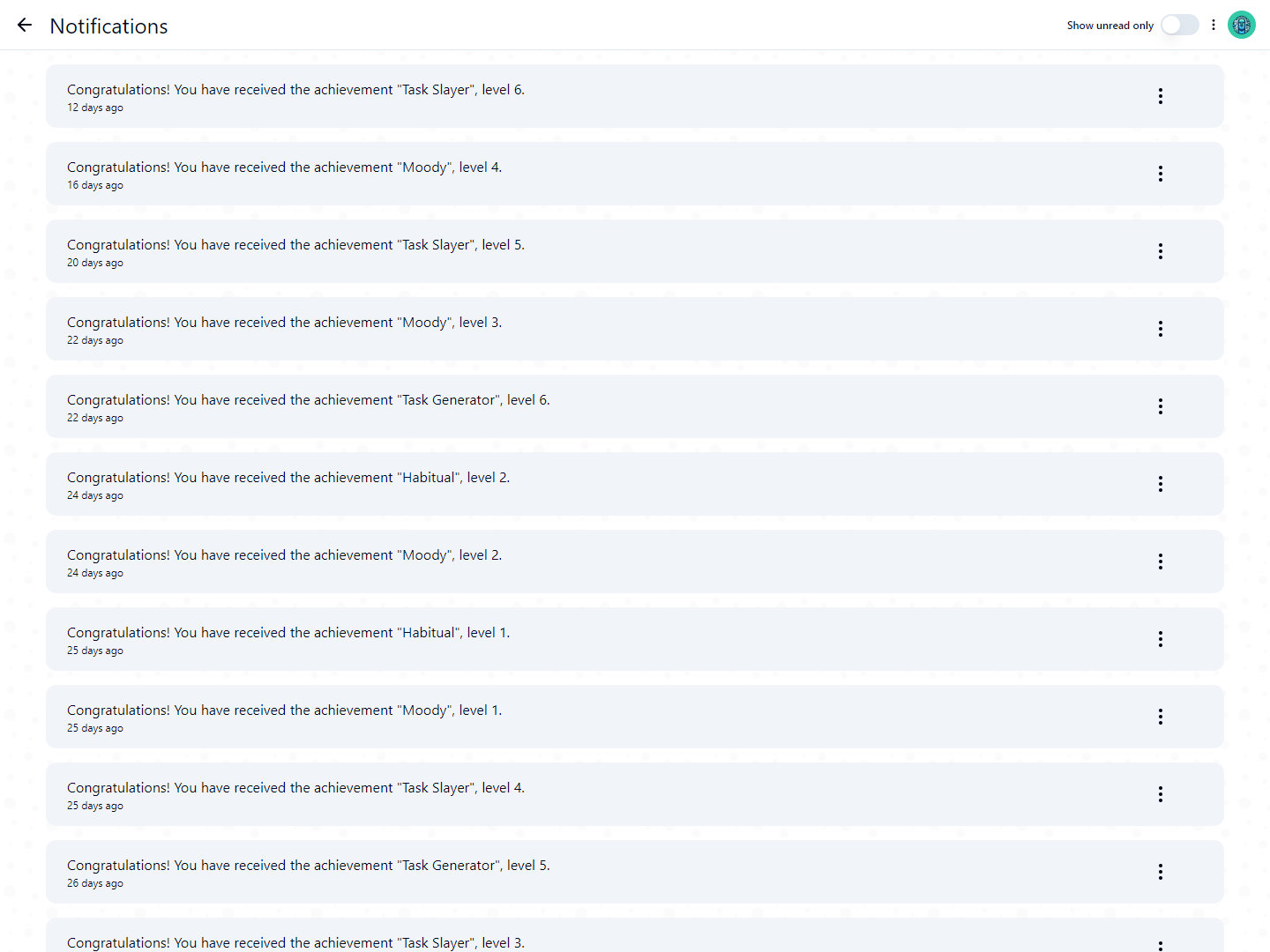Open options for Task Generator level 6 notification
This screenshot has width=1270, height=952.
click(1160, 406)
